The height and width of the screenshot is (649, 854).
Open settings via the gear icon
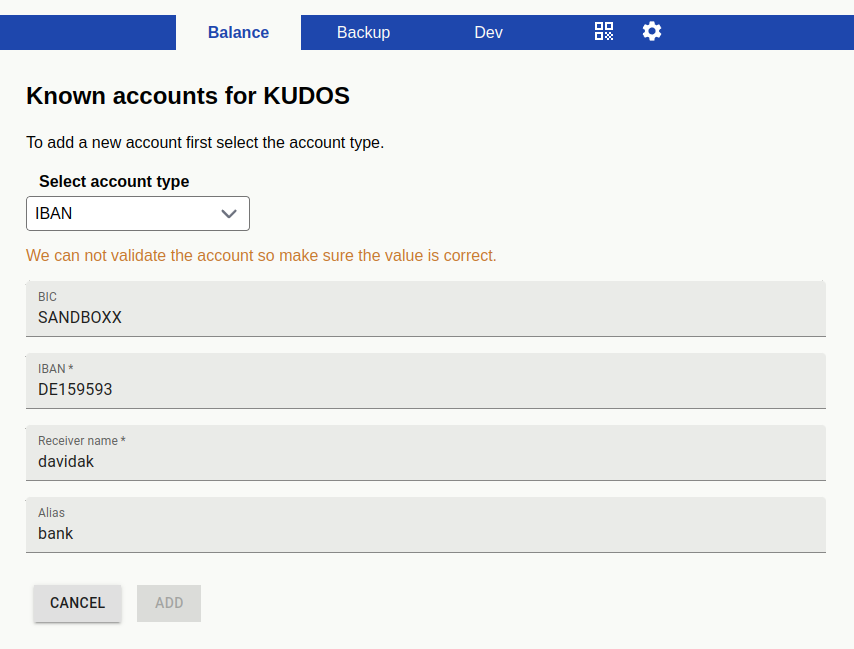click(x=652, y=31)
